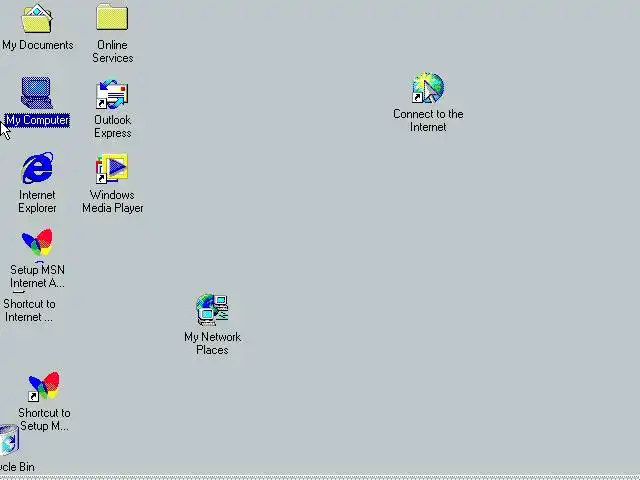Select the My Network Places icon

click(212, 310)
